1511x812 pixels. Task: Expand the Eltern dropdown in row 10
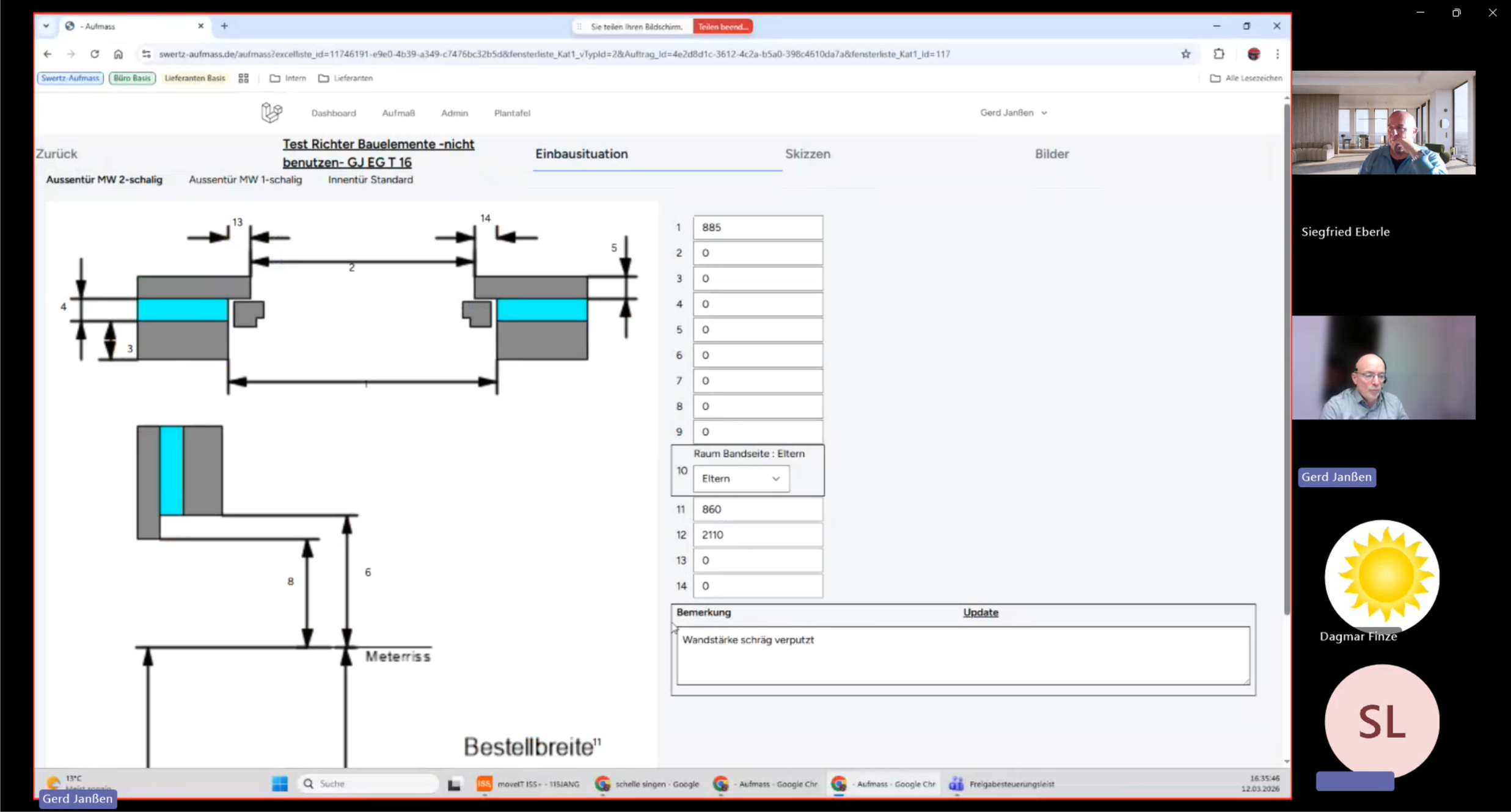tap(741, 478)
